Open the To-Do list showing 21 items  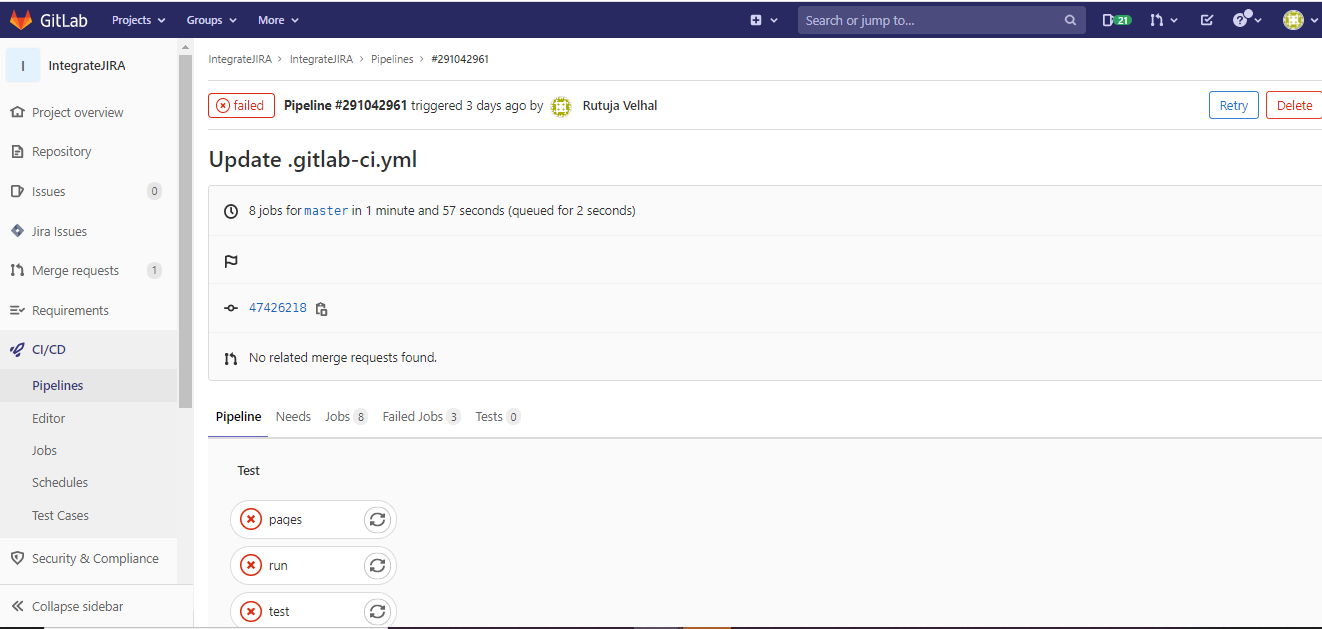coord(1115,19)
